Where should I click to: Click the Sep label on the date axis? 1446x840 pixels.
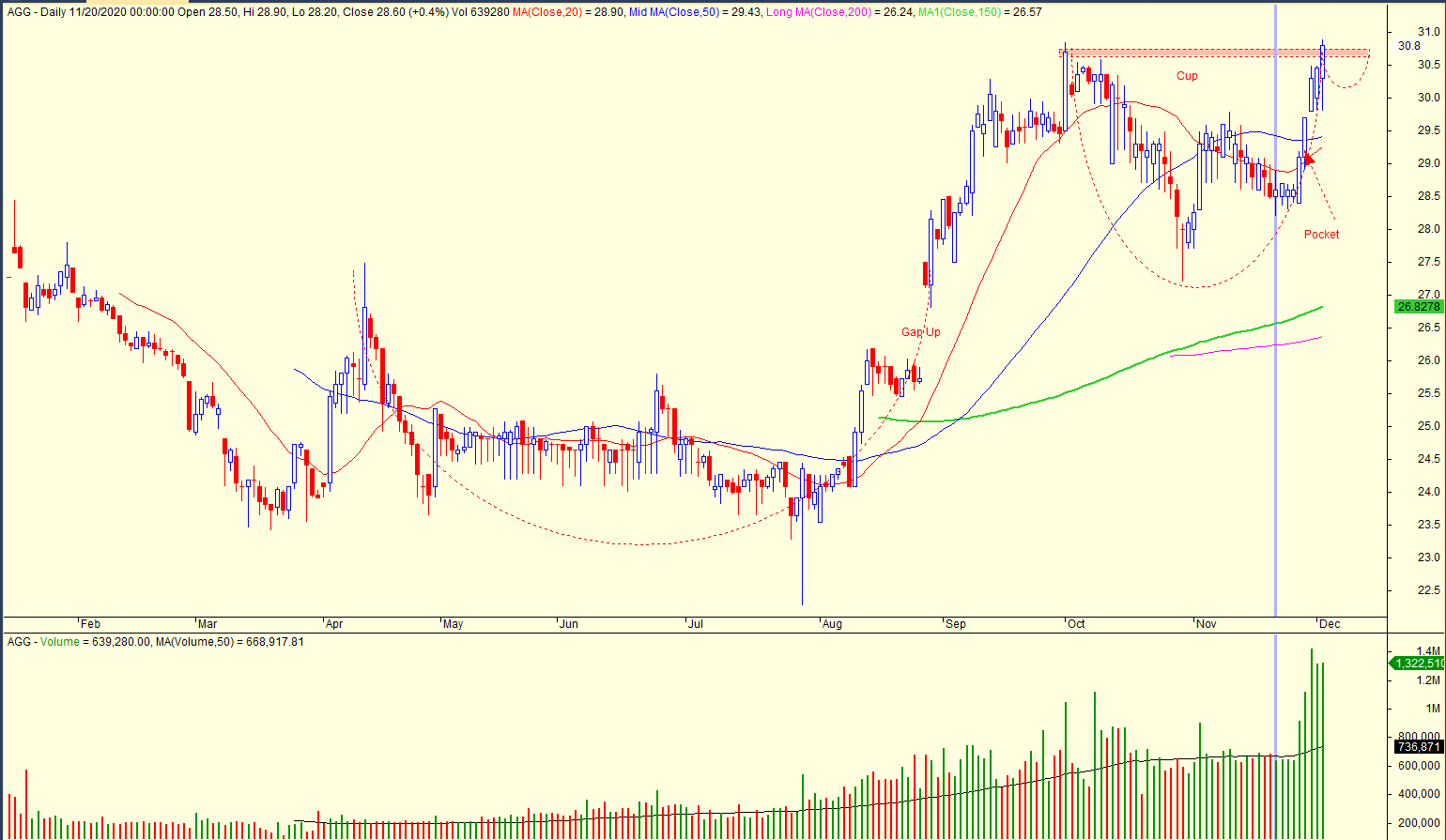pos(955,624)
